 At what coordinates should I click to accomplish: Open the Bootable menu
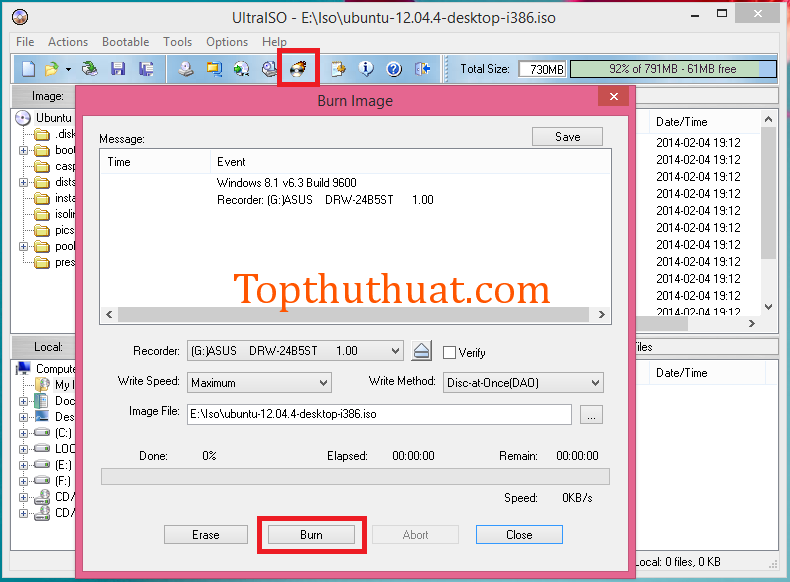click(x=125, y=42)
